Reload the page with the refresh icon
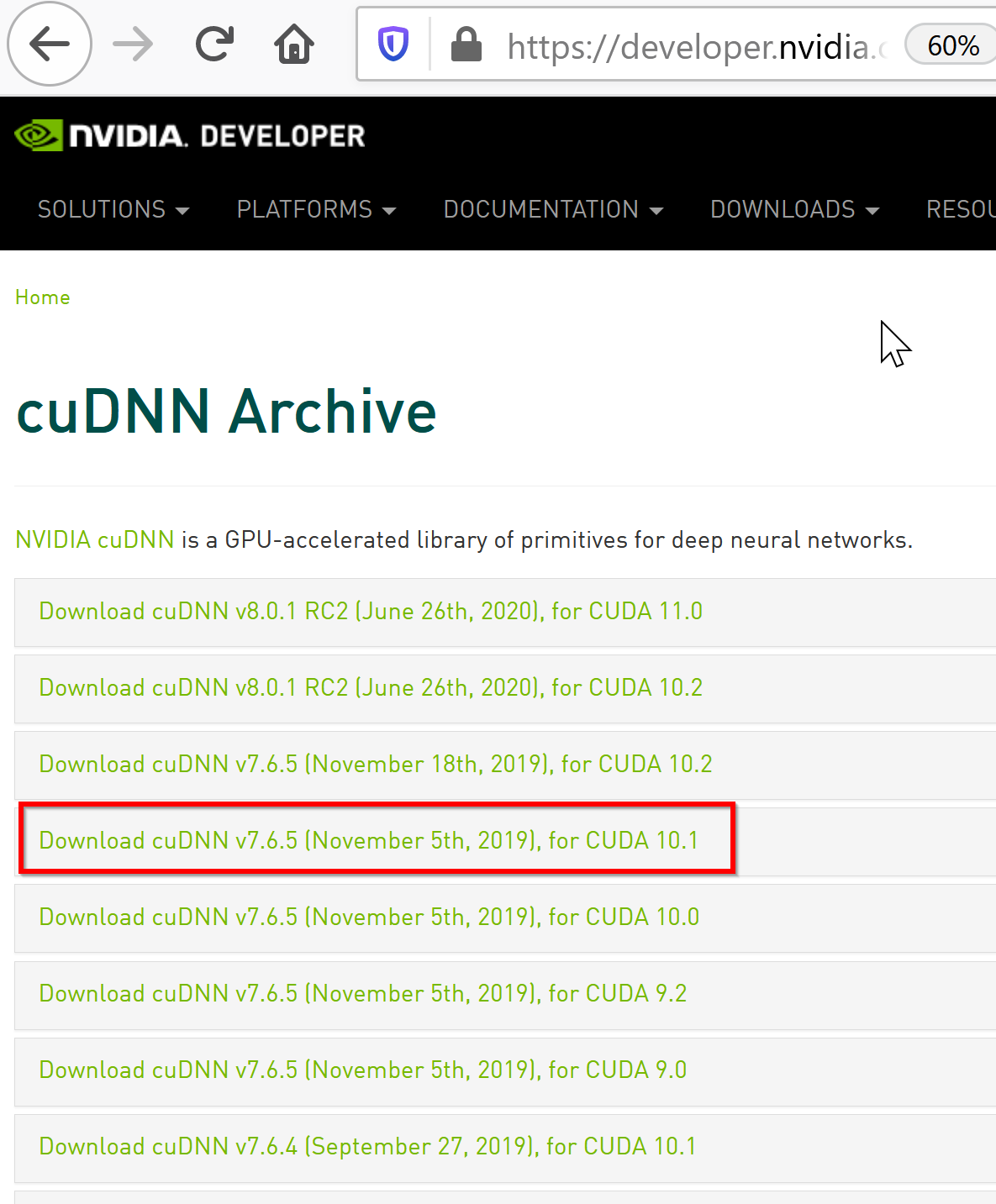Image resolution: width=996 pixels, height=1204 pixels. 214,44
